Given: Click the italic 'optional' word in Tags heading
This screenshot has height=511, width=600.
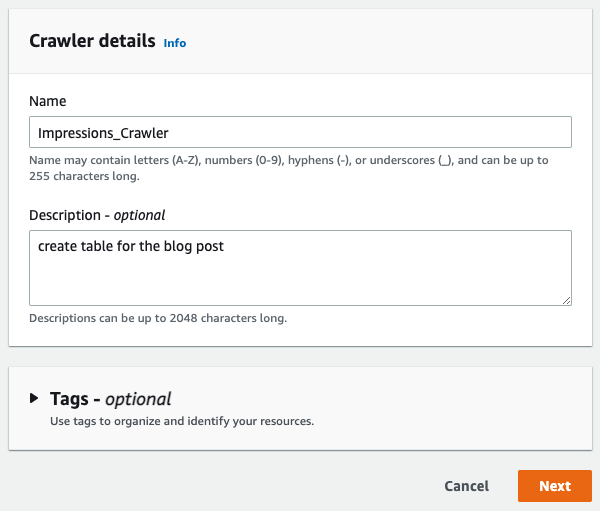Looking at the screenshot, I should pyautogui.click(x=138, y=399).
